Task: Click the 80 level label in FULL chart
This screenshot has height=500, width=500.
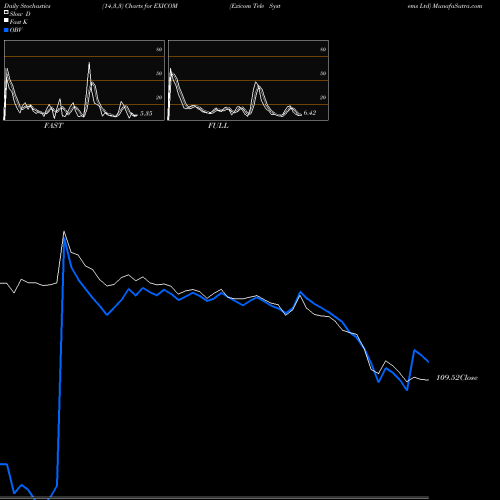Action: [323, 49]
